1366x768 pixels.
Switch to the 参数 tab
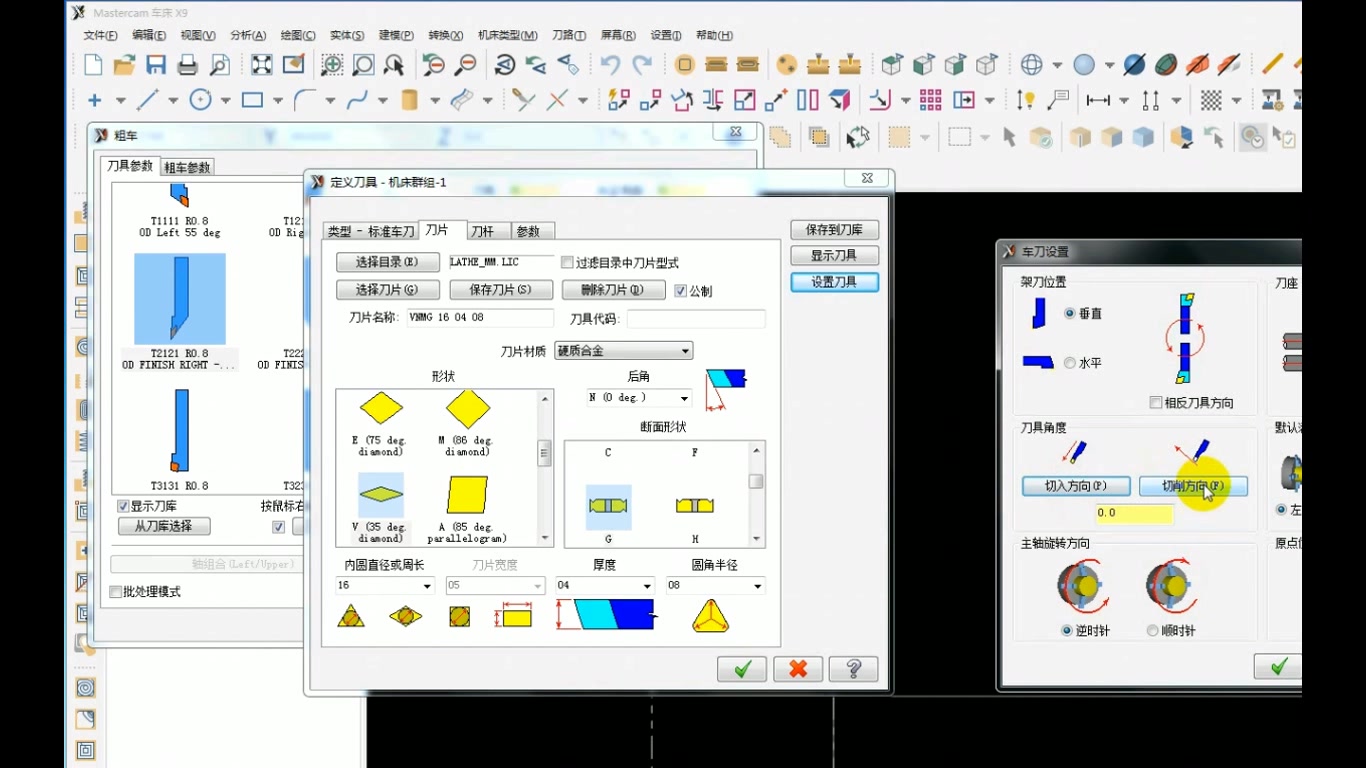tap(528, 231)
